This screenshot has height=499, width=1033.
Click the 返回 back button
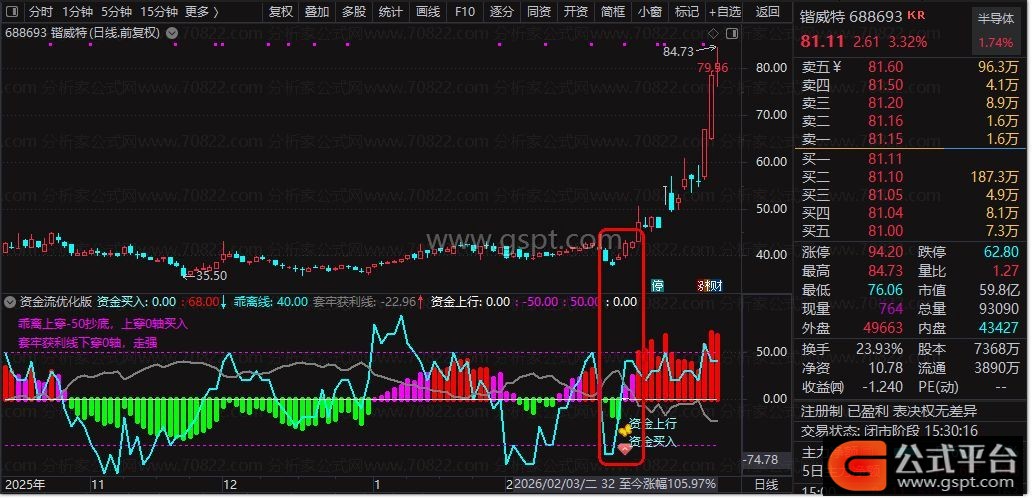[768, 12]
